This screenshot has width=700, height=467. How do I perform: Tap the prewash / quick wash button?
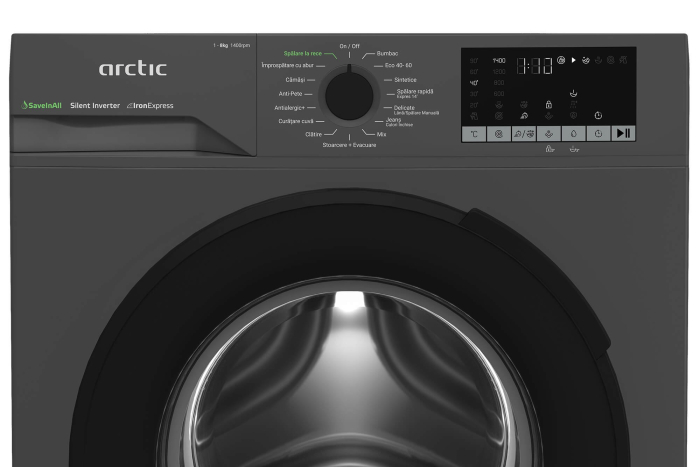click(524, 133)
